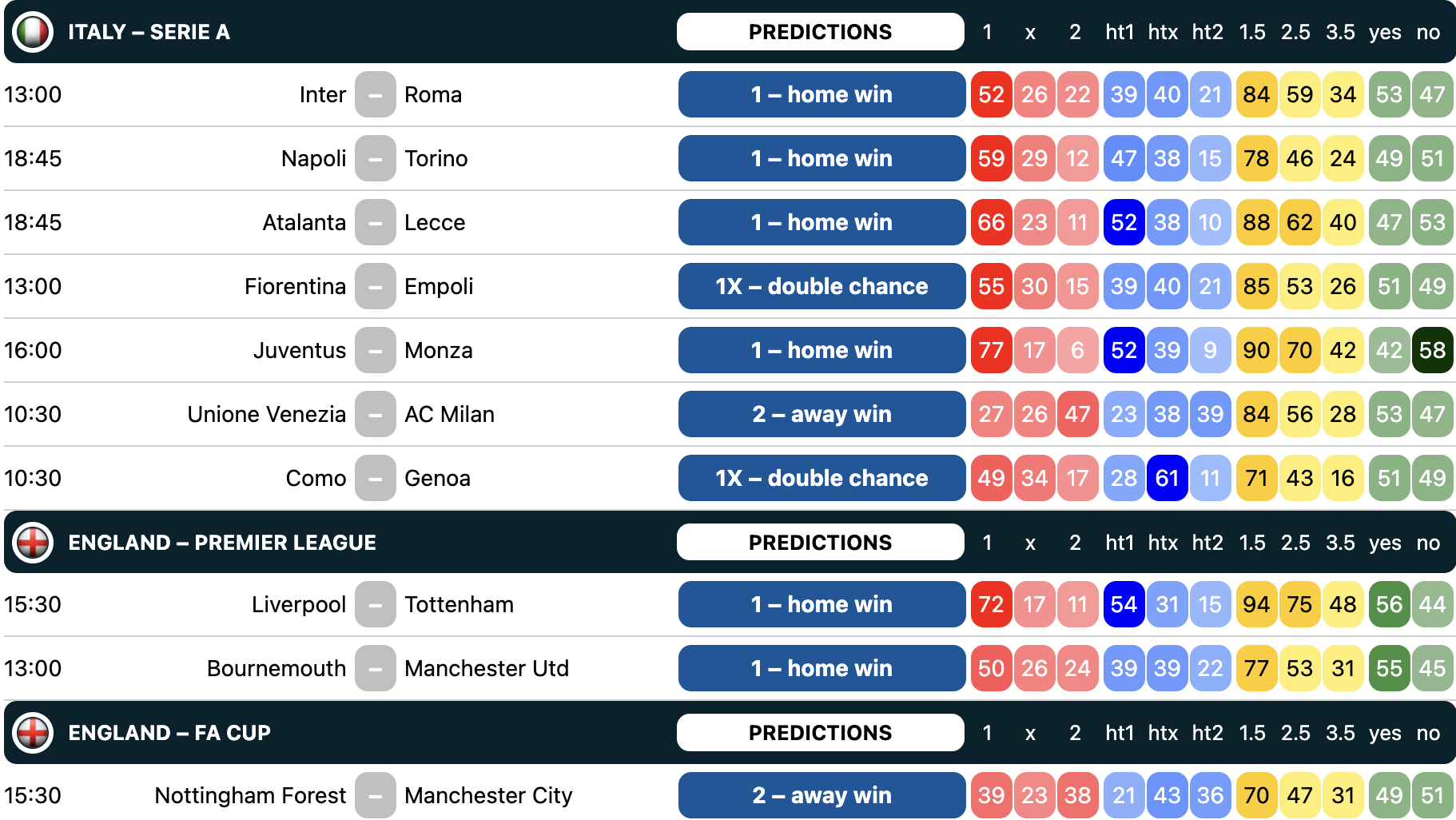Click the England flag icon beside Premier League

coord(33,543)
